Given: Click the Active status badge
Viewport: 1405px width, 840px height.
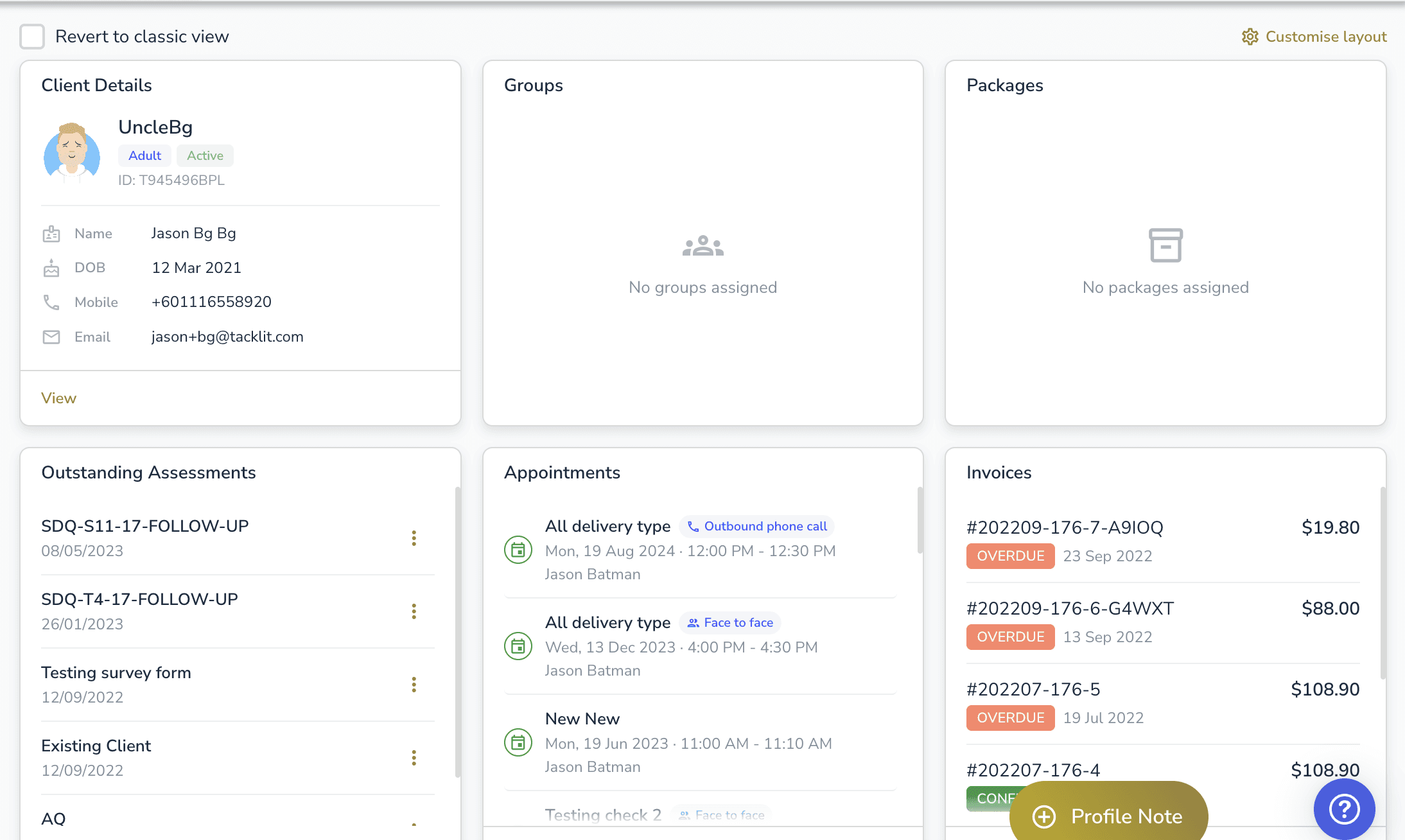Looking at the screenshot, I should [x=205, y=156].
